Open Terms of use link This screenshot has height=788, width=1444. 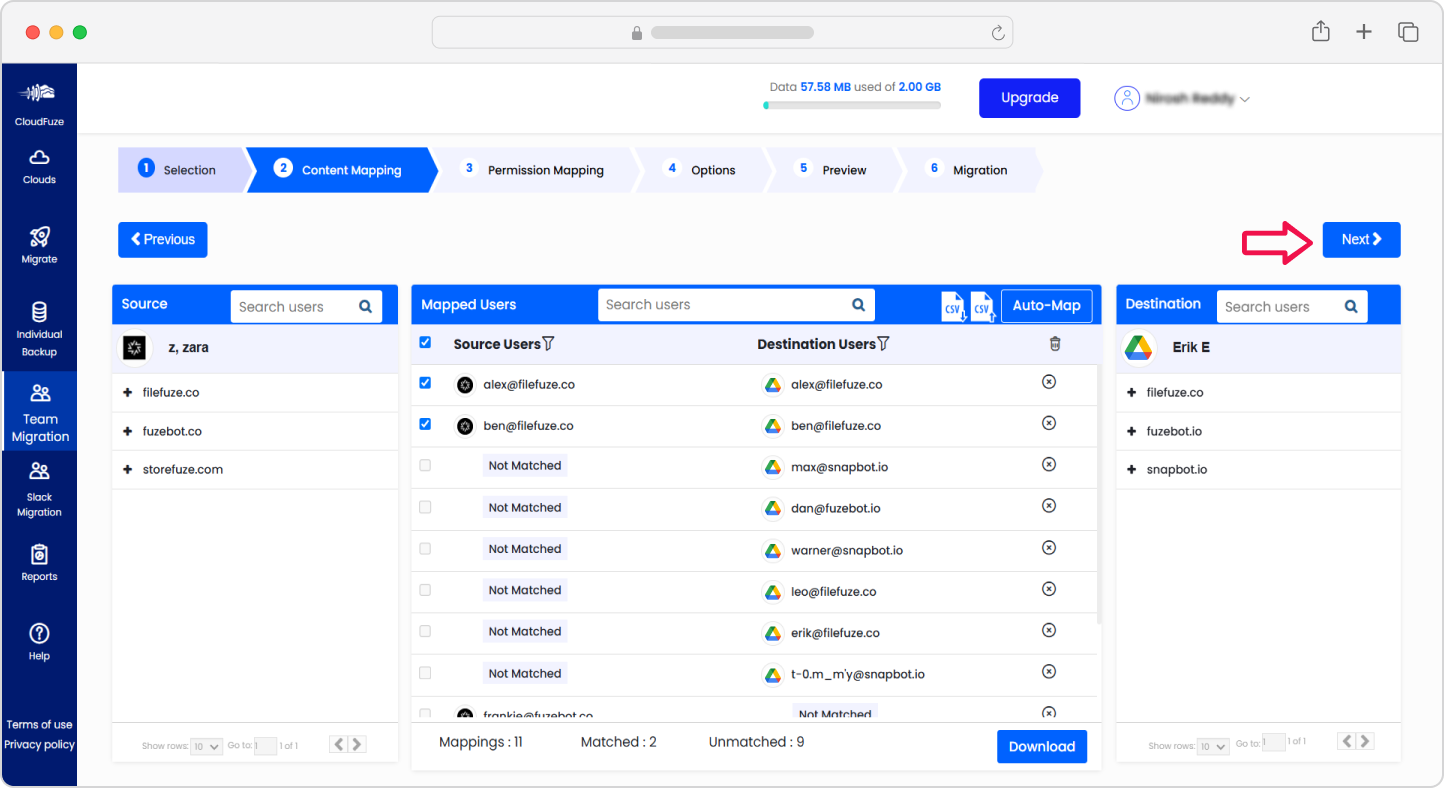pyautogui.click(x=40, y=725)
